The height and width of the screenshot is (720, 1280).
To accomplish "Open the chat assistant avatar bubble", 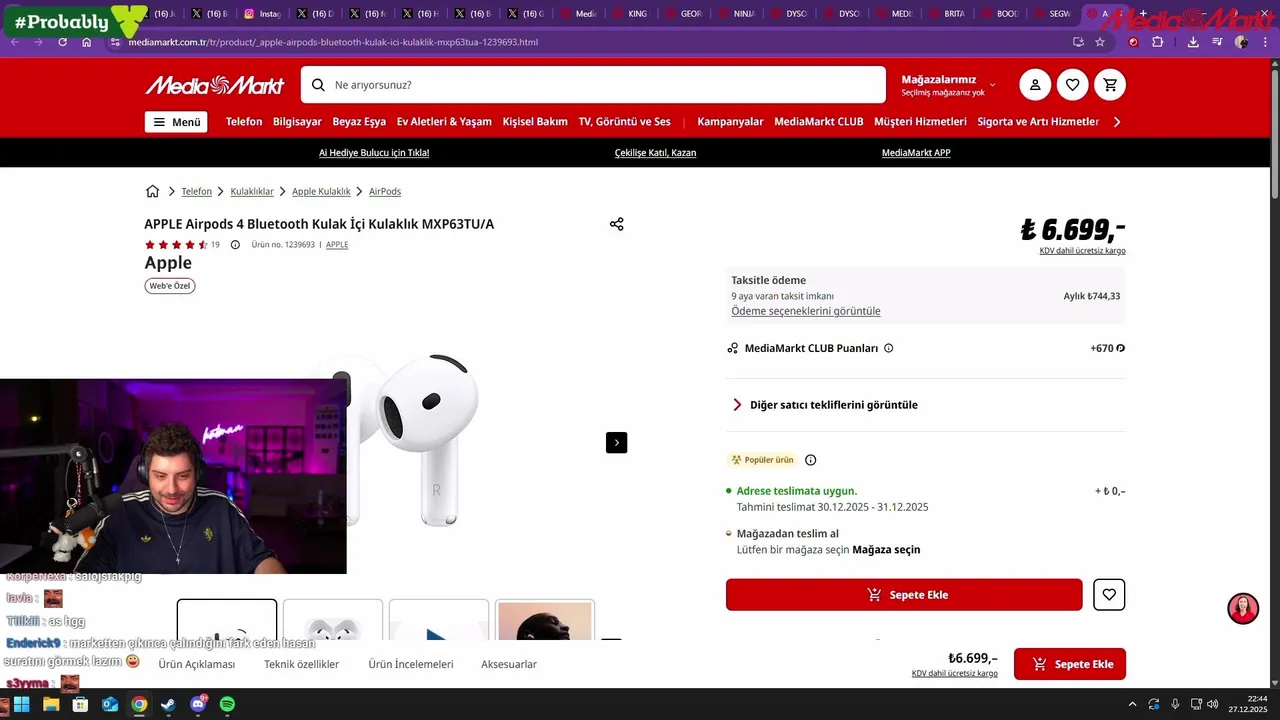I will (1243, 608).
